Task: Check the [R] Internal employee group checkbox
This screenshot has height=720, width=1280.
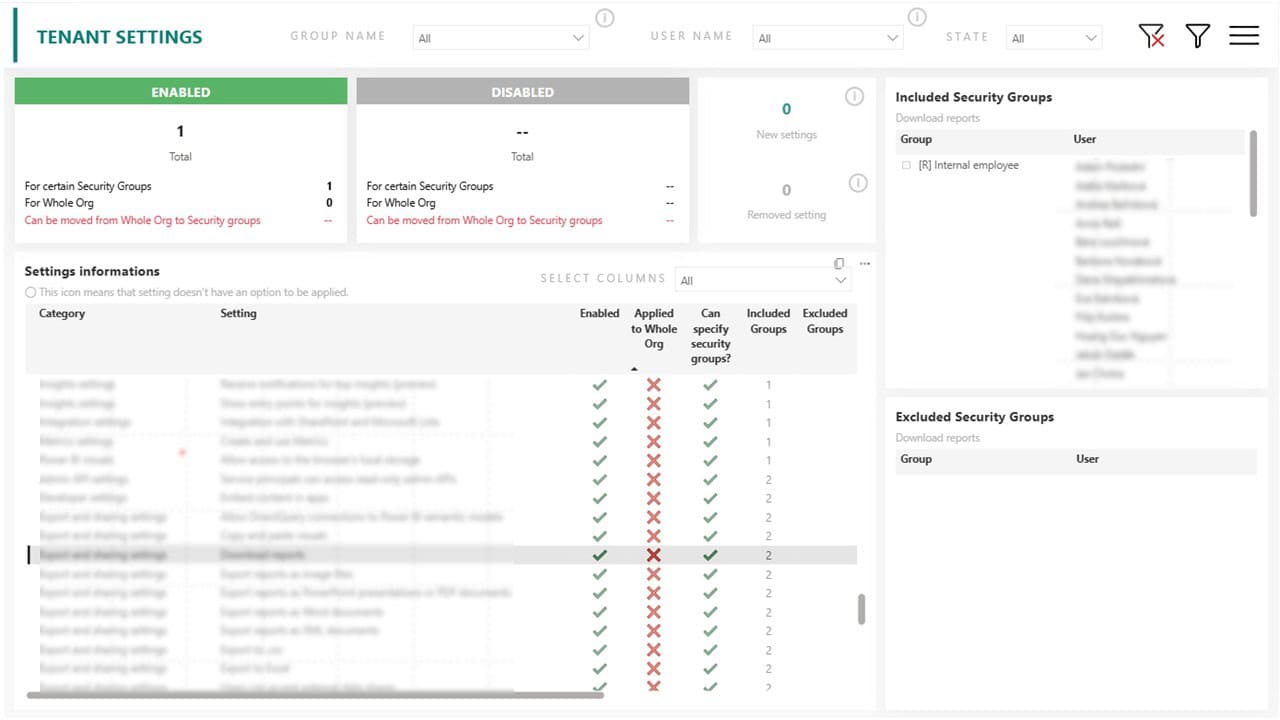Action: pyautogui.click(x=906, y=165)
